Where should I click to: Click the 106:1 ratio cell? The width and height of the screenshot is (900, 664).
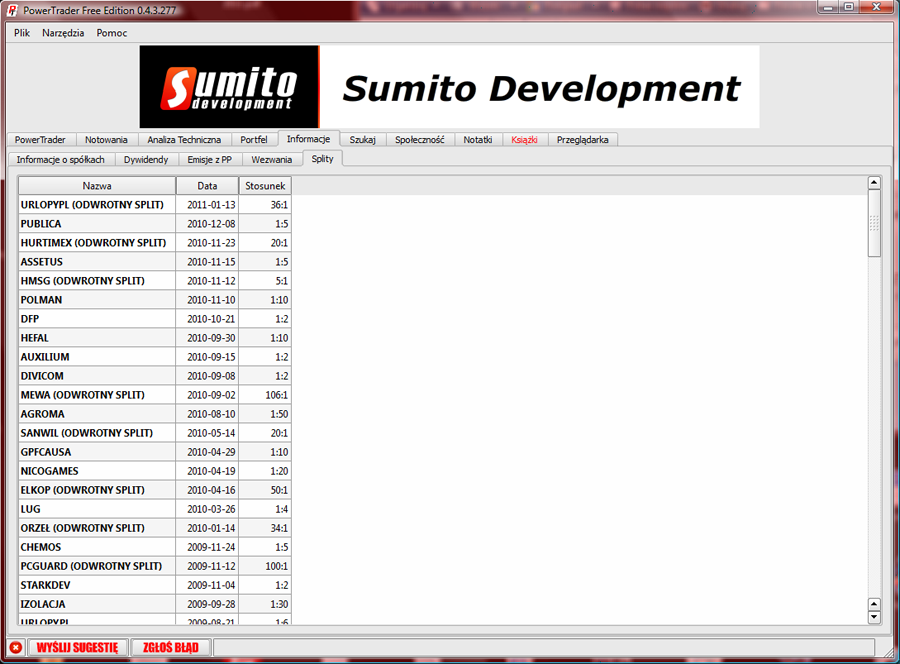pyautogui.click(x=265, y=395)
